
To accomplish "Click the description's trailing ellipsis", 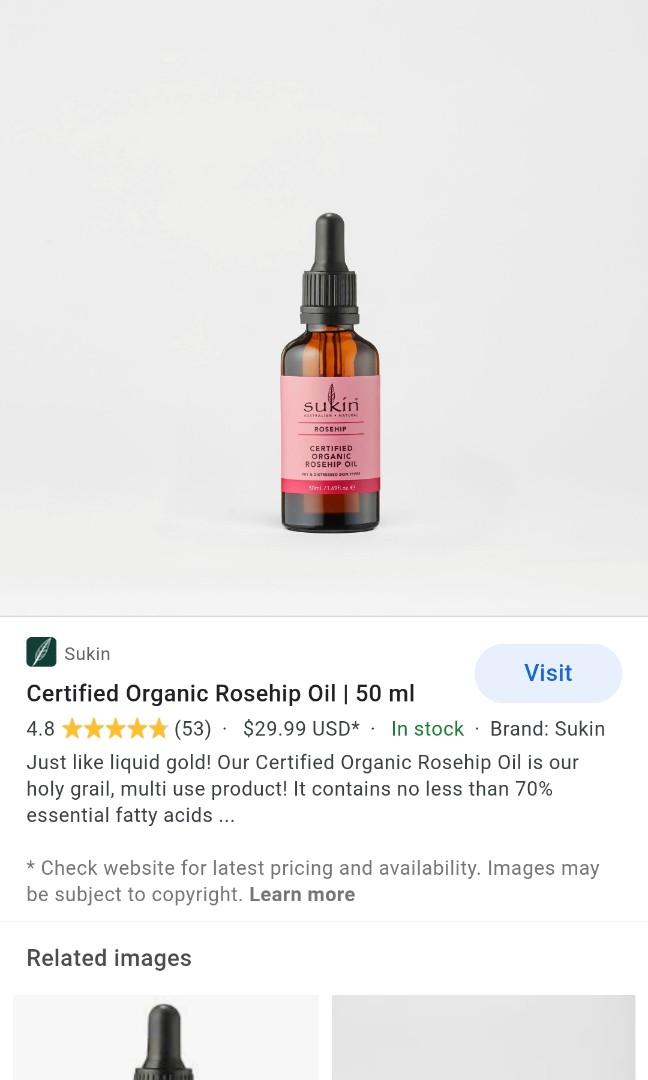I will tap(227, 816).
